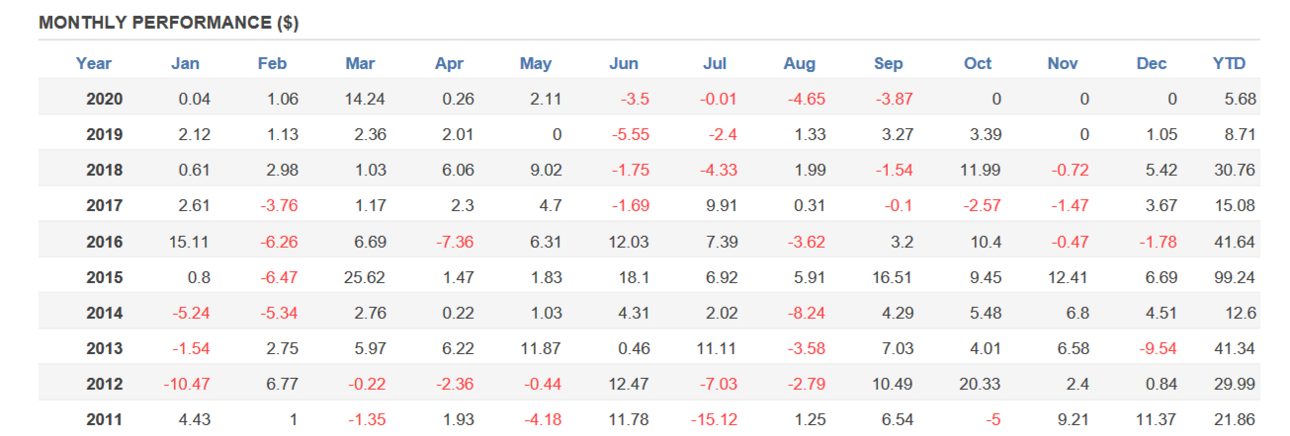Select the YTD column header
Image resolution: width=1290 pixels, height=436 pixels.
click(1229, 63)
